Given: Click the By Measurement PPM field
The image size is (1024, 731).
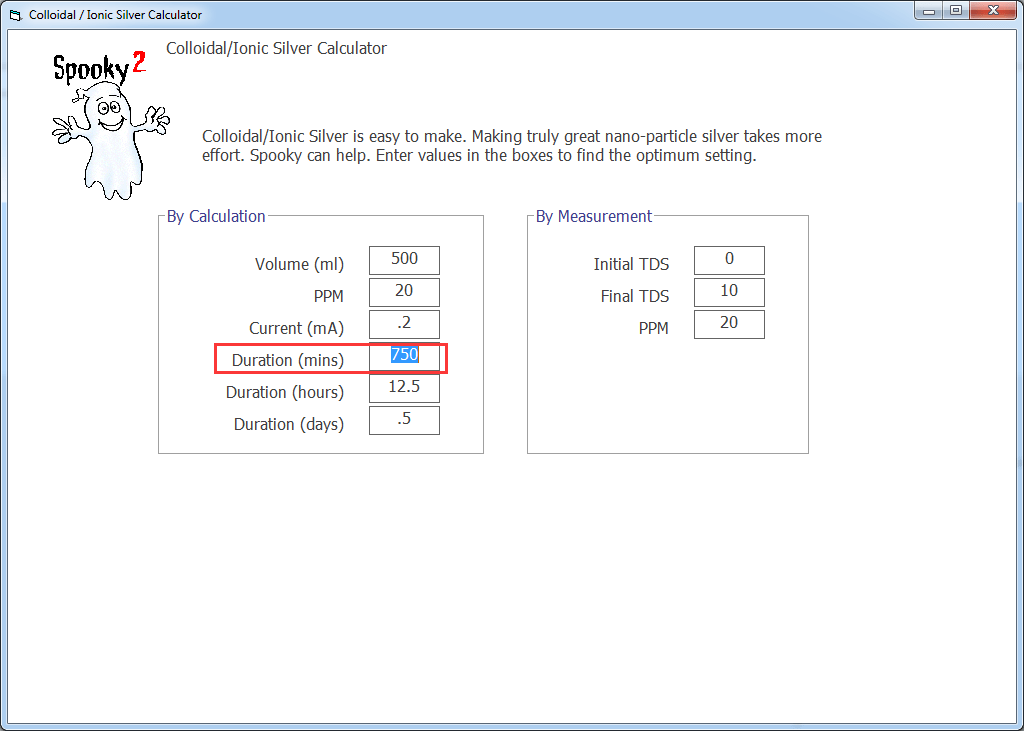Looking at the screenshot, I should tap(729, 324).
